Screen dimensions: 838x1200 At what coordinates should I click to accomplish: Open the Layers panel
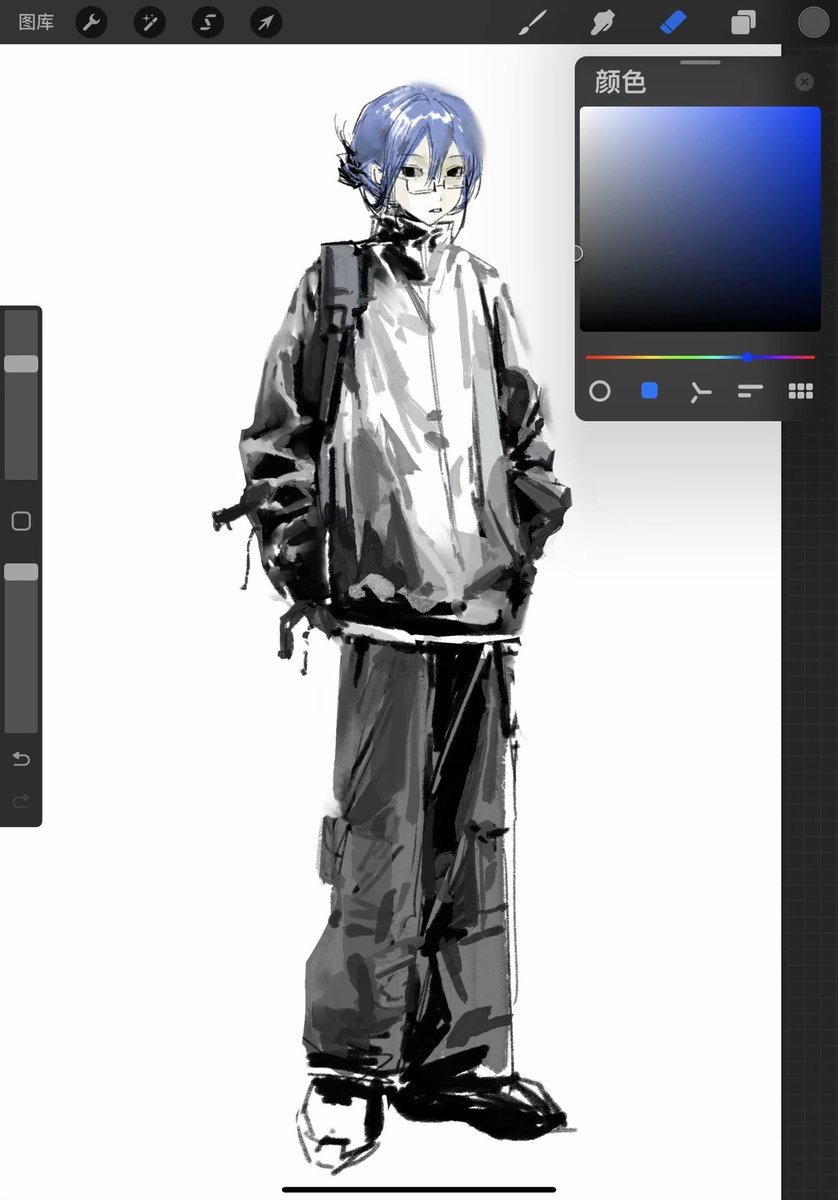743,22
